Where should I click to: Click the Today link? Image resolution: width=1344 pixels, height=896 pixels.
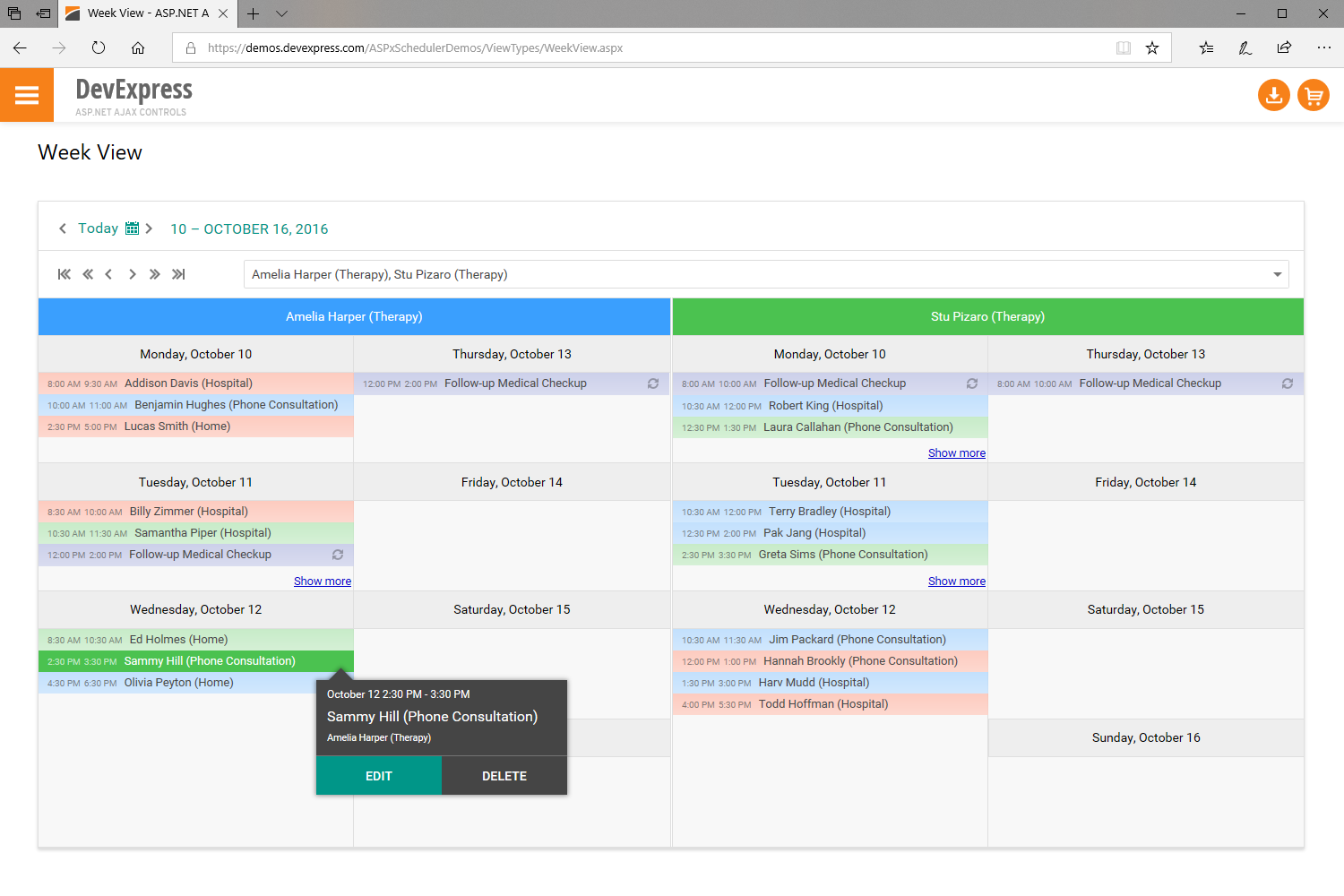coord(99,228)
